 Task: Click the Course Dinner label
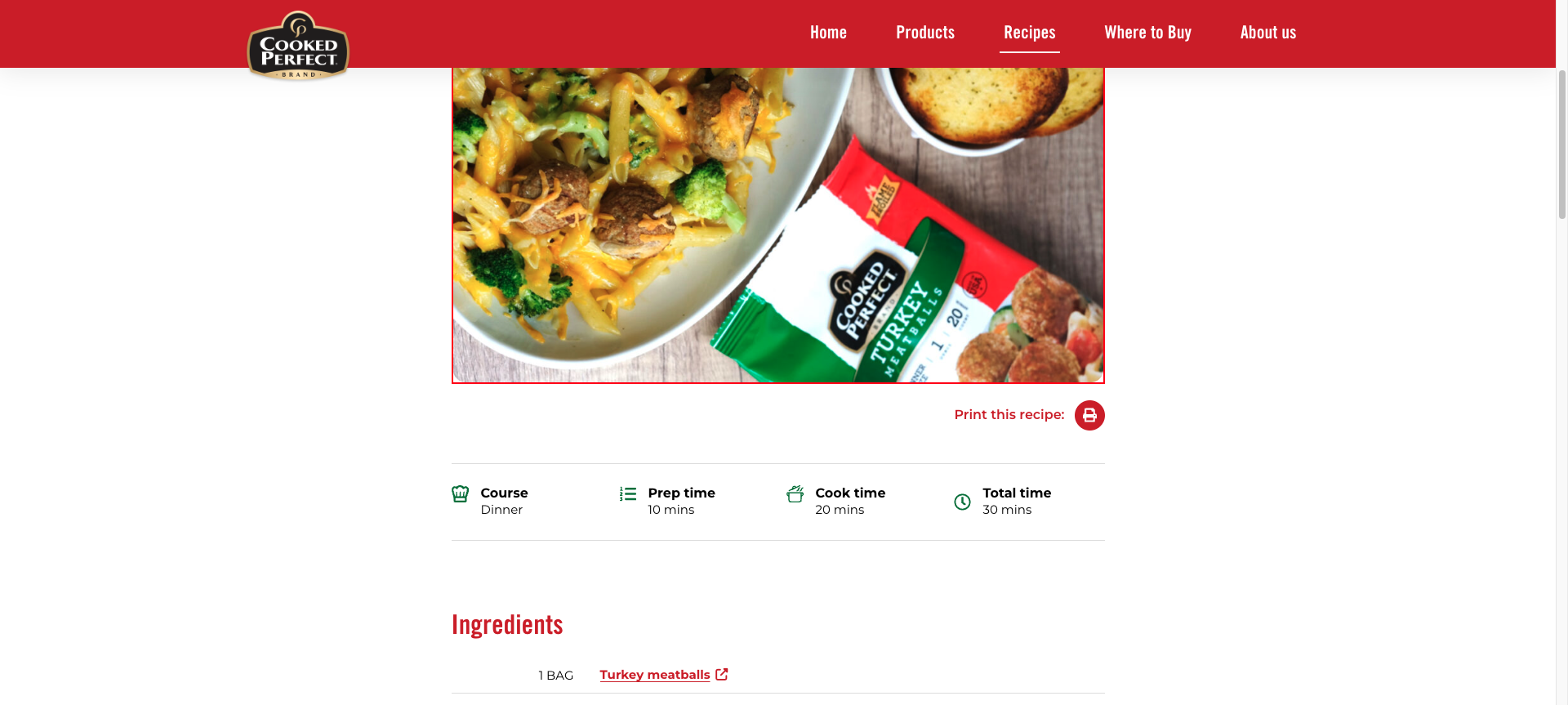[504, 501]
